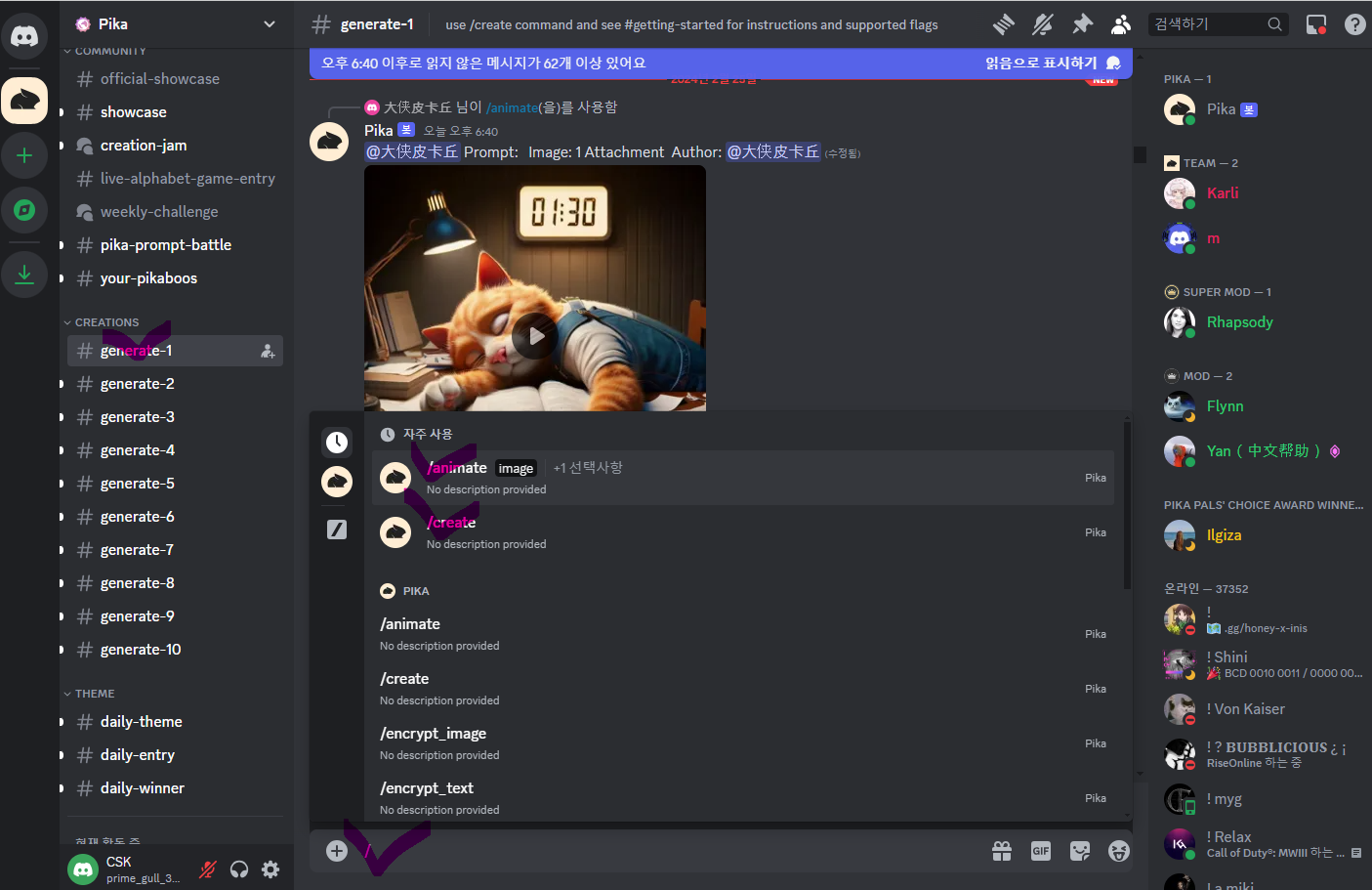Screen dimensions: 1372x890
Task: Open live-alphabet-game-entry channel
Action: pyautogui.click(x=175, y=179)
